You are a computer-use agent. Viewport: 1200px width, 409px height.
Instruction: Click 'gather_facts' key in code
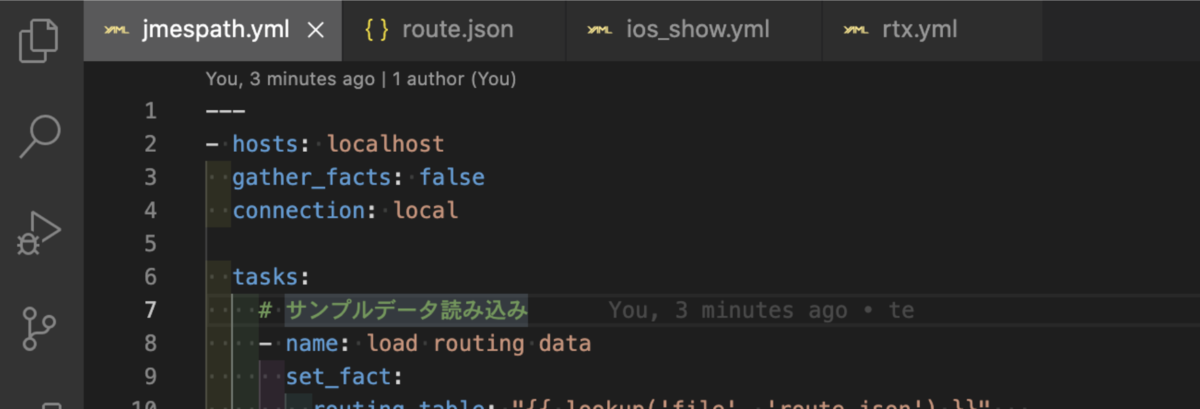click(312, 177)
